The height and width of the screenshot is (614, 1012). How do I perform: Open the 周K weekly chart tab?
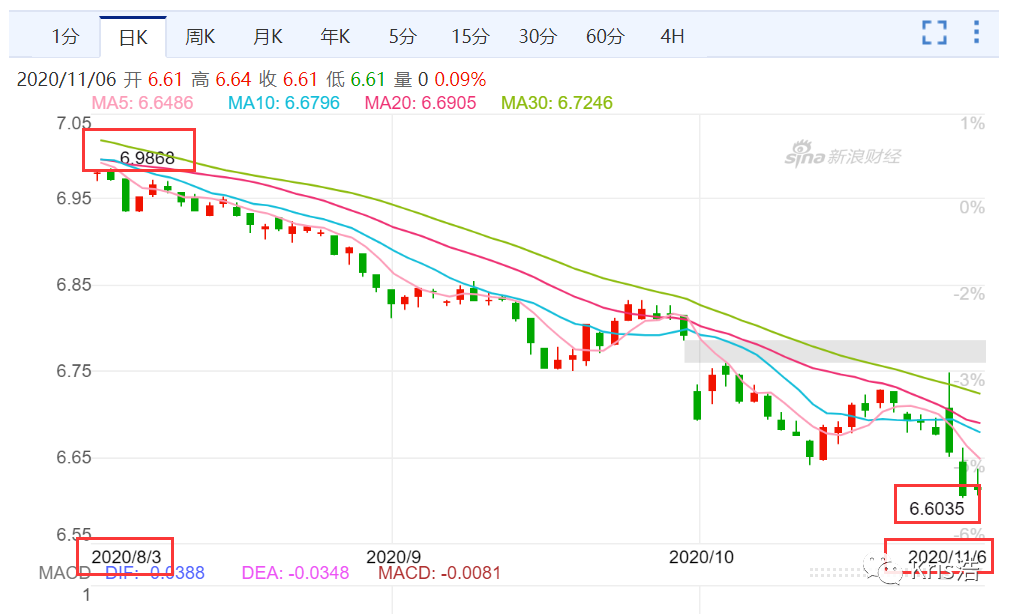(x=200, y=37)
